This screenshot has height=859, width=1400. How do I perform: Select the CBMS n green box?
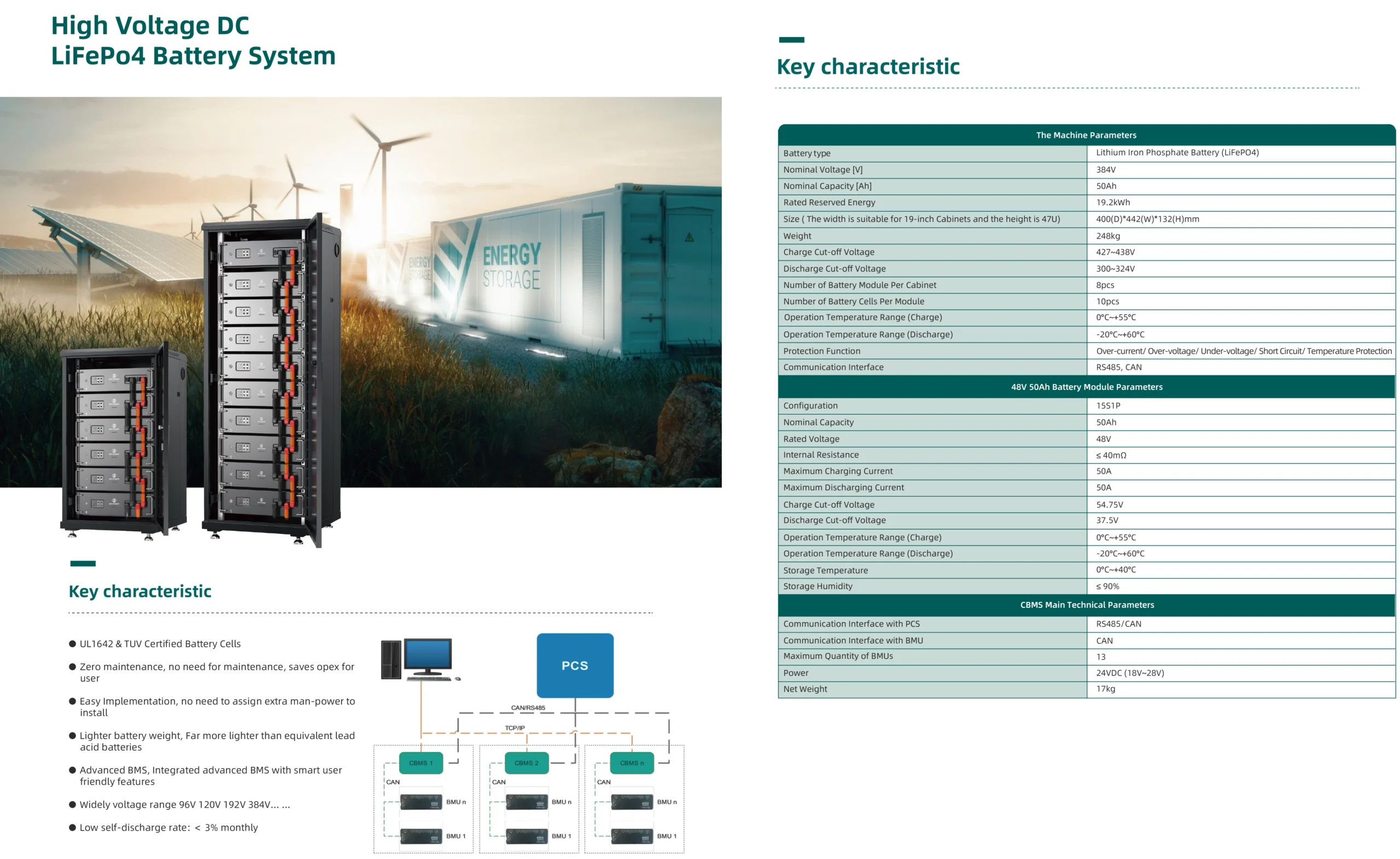pyautogui.click(x=631, y=763)
